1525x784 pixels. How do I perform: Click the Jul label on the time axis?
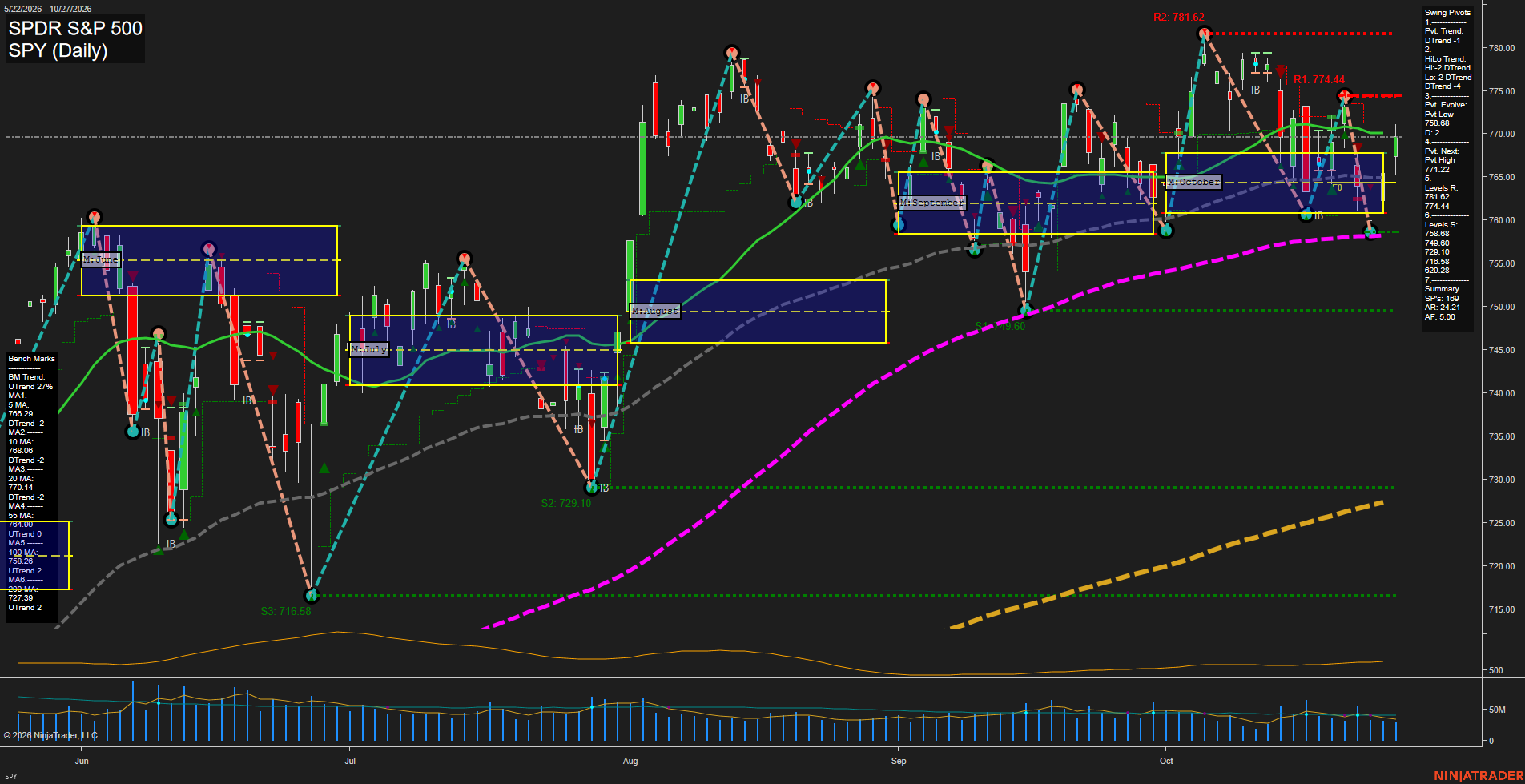[x=350, y=761]
